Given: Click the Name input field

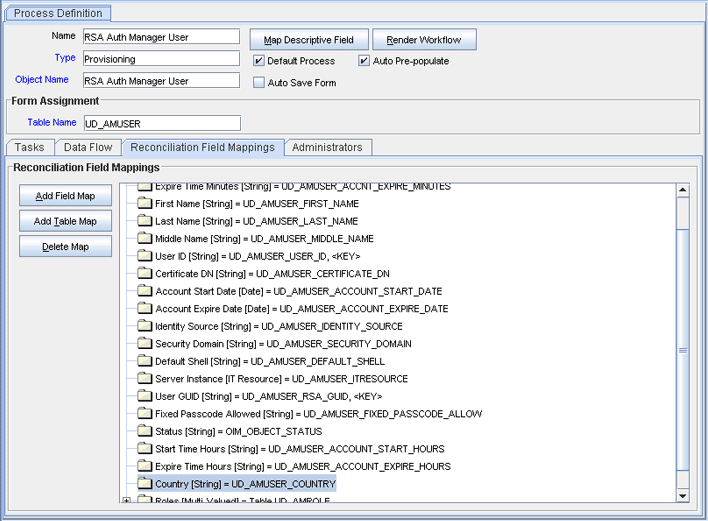Looking at the screenshot, I should [162, 37].
